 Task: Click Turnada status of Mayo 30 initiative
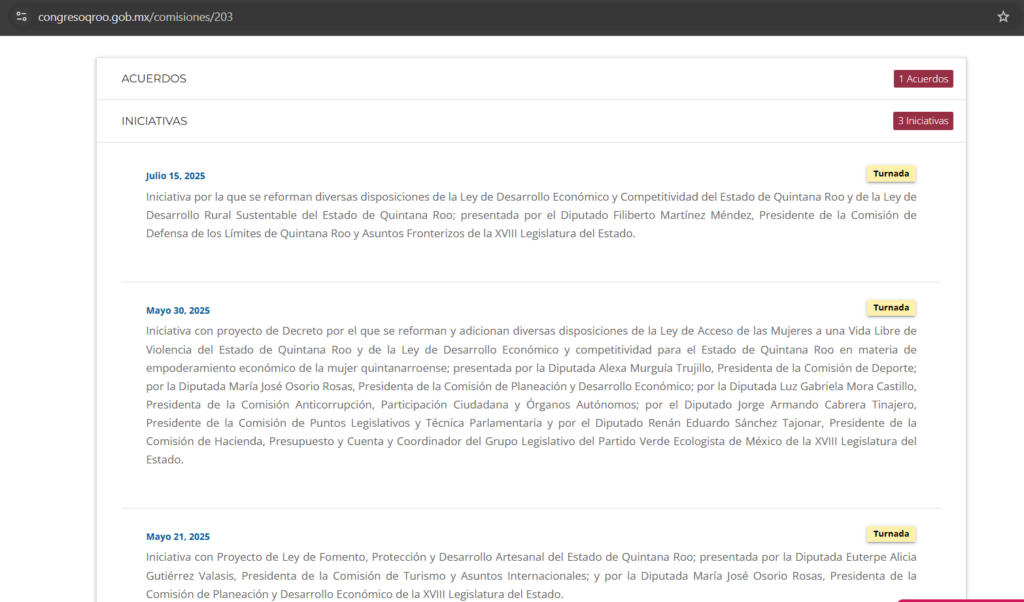point(891,308)
